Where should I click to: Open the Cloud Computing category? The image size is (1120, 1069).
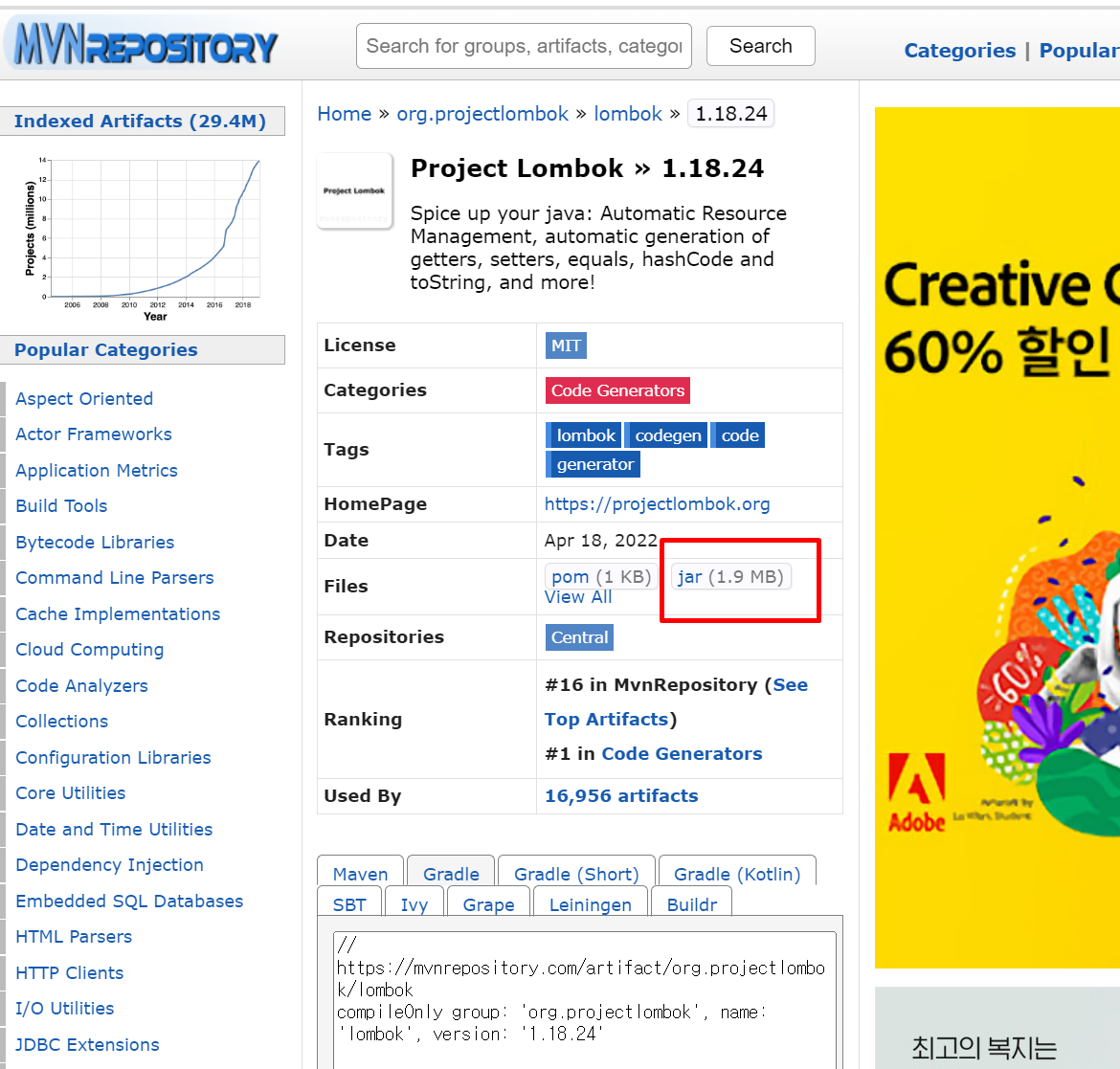pyautogui.click(x=90, y=650)
